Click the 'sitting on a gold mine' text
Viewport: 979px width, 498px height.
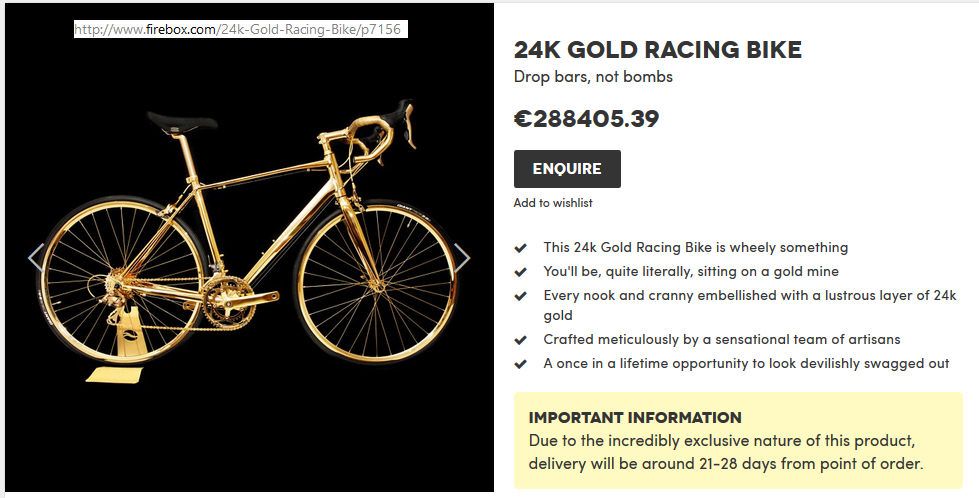[x=691, y=272]
